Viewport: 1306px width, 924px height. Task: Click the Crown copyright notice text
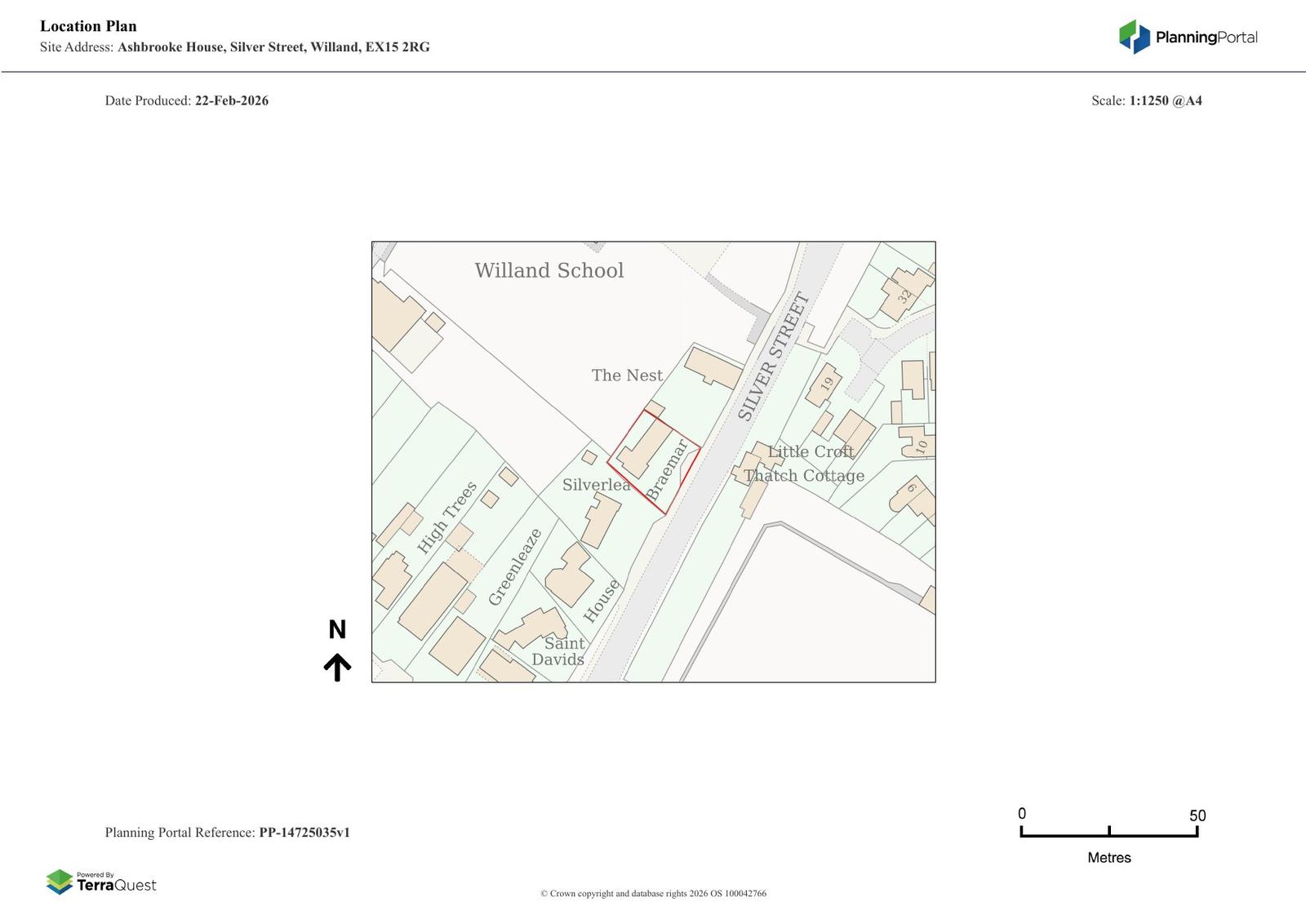coord(653,894)
